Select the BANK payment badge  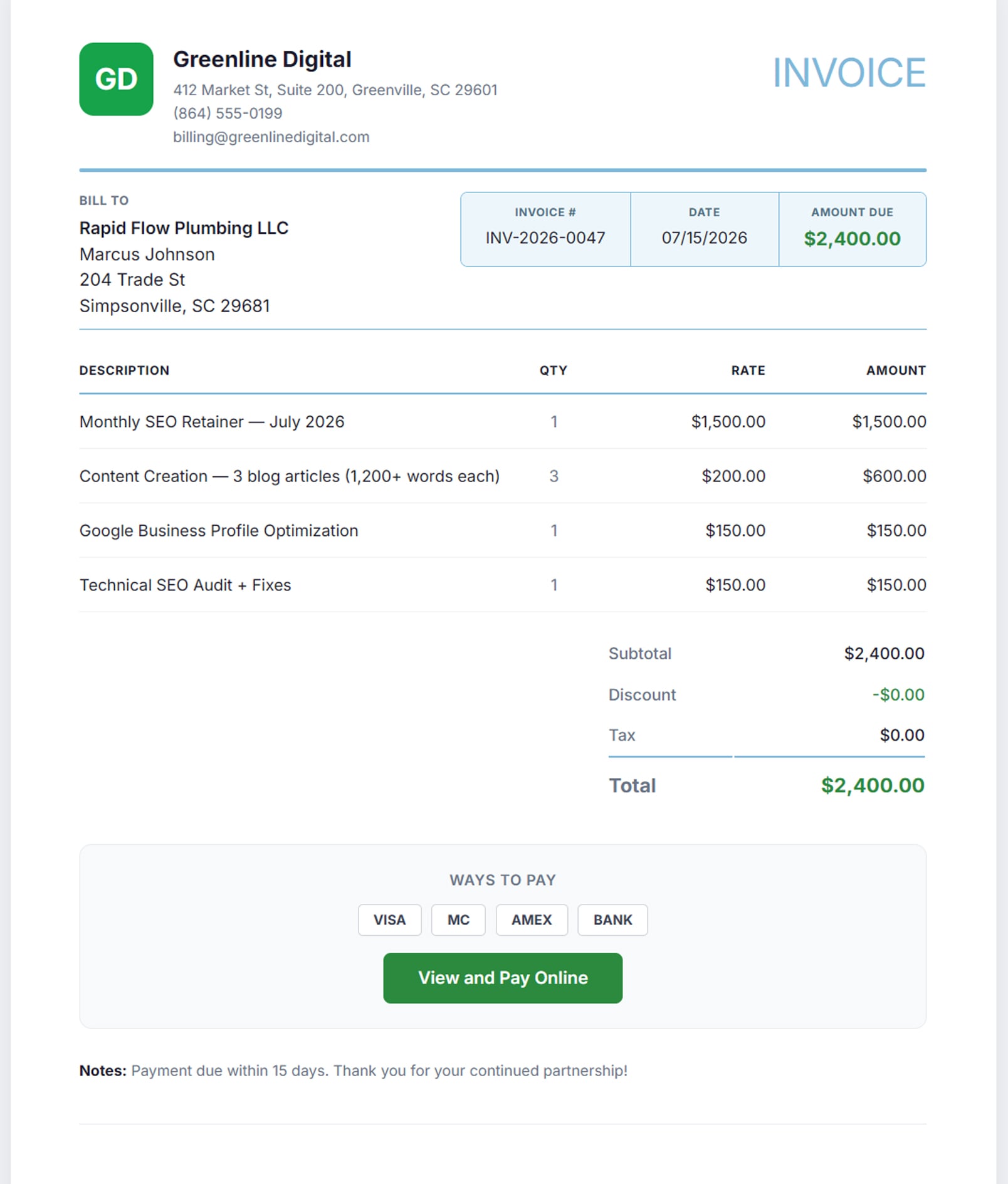click(612, 919)
